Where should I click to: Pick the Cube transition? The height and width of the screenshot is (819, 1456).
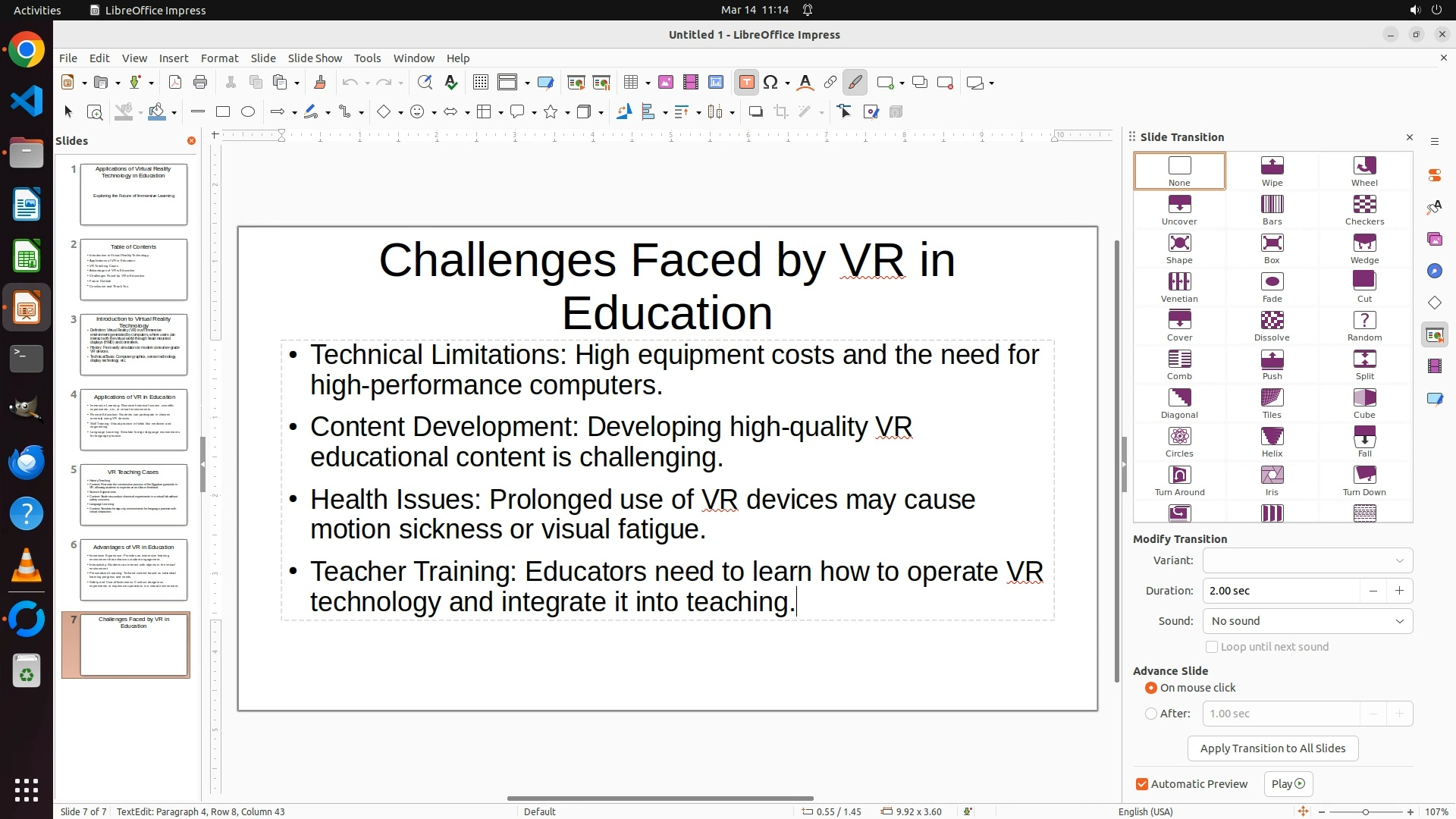pos(1364,403)
